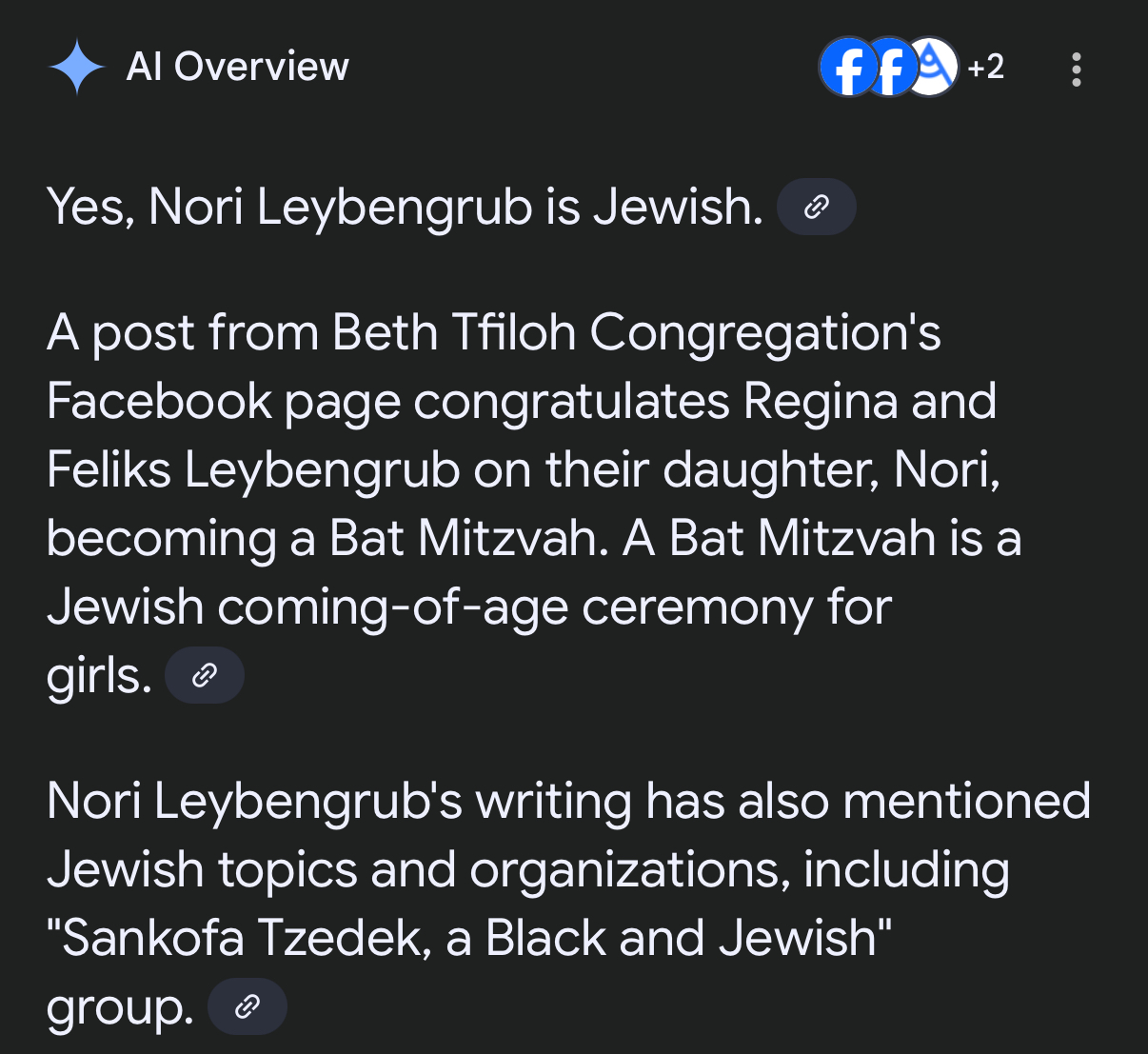Click 'Jewish topics and organizations, including' text

click(x=528, y=869)
